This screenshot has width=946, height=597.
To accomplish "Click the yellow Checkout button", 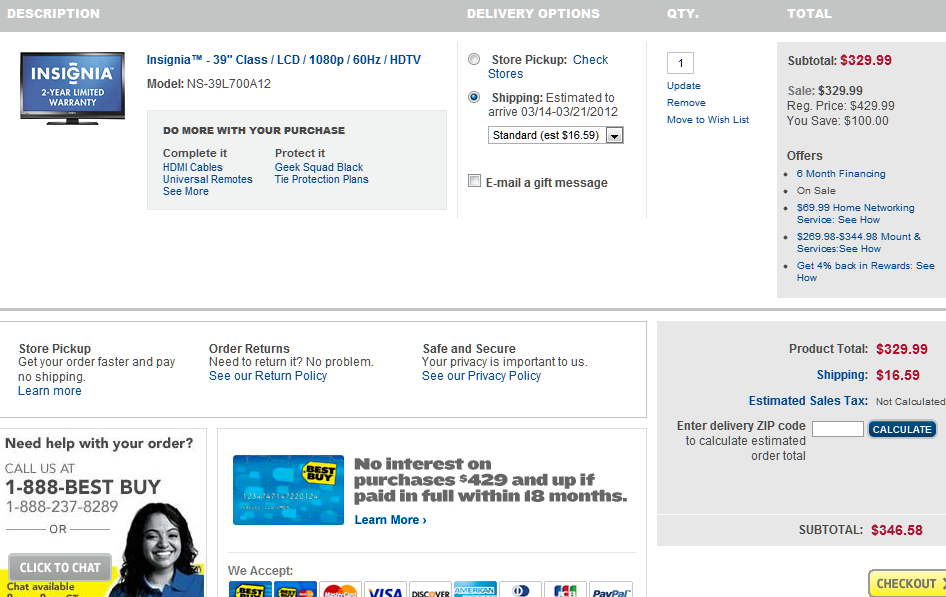I will coord(907,583).
